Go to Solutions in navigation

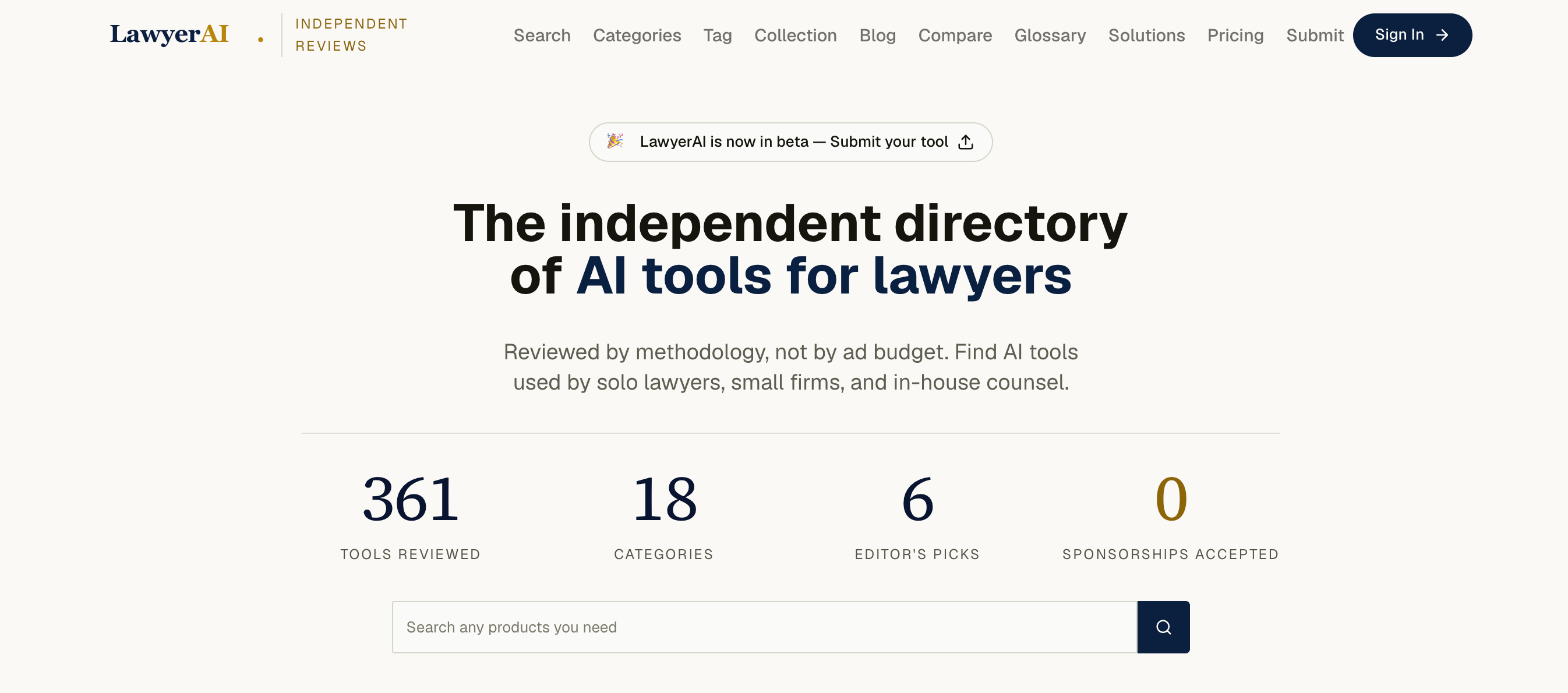coord(1146,36)
